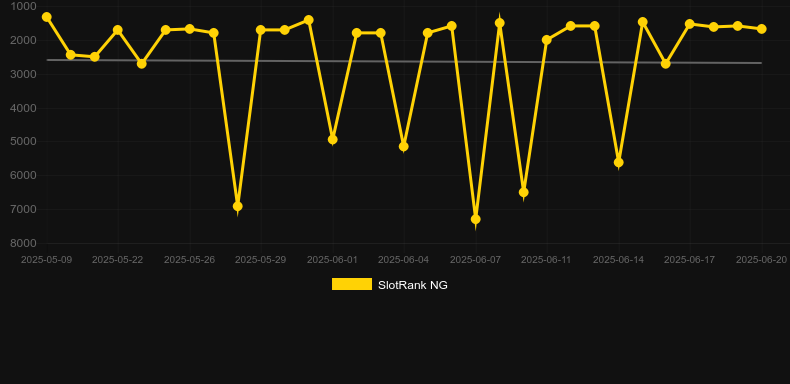Click the gray trend line
Image resolution: width=790 pixels, height=384 pixels.
point(404,61)
